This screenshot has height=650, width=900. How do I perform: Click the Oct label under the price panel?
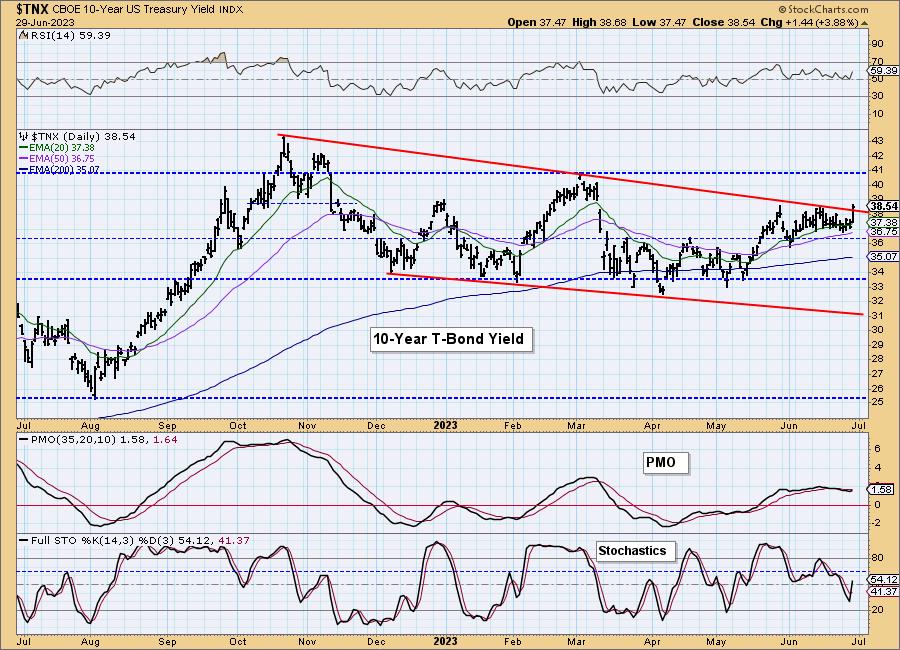pos(238,425)
